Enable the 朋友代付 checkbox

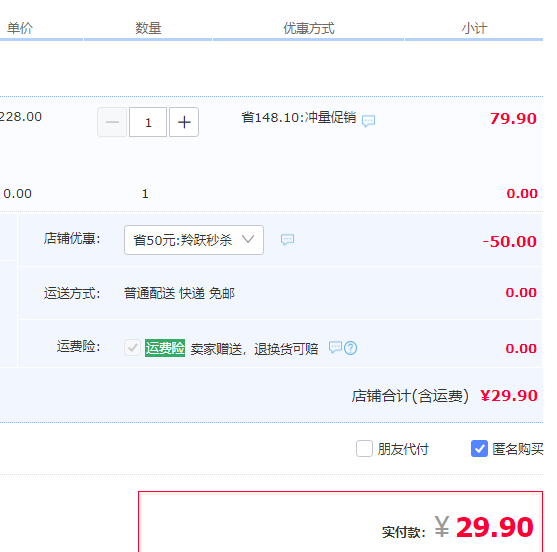click(x=364, y=449)
